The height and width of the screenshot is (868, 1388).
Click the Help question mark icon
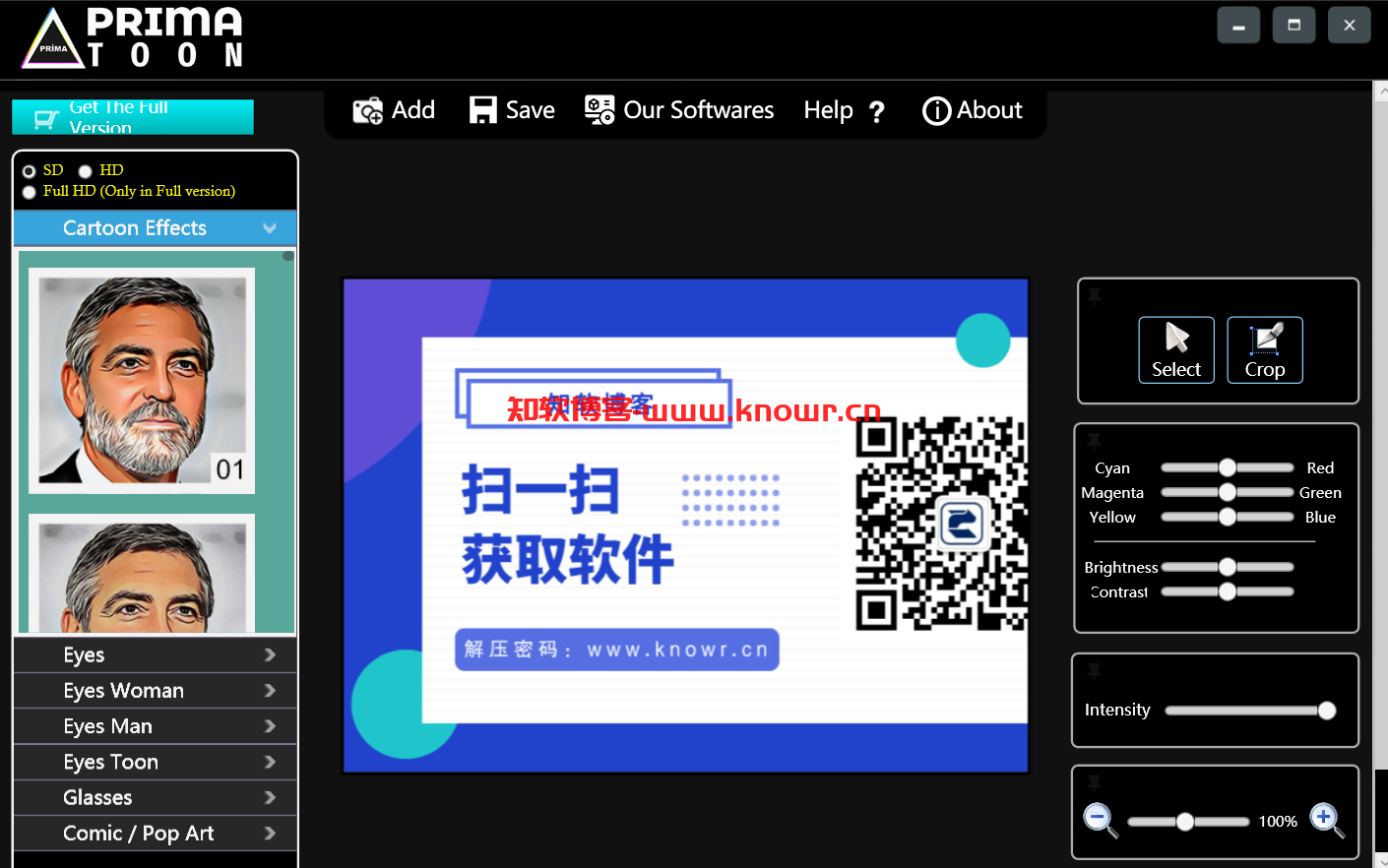[876, 111]
